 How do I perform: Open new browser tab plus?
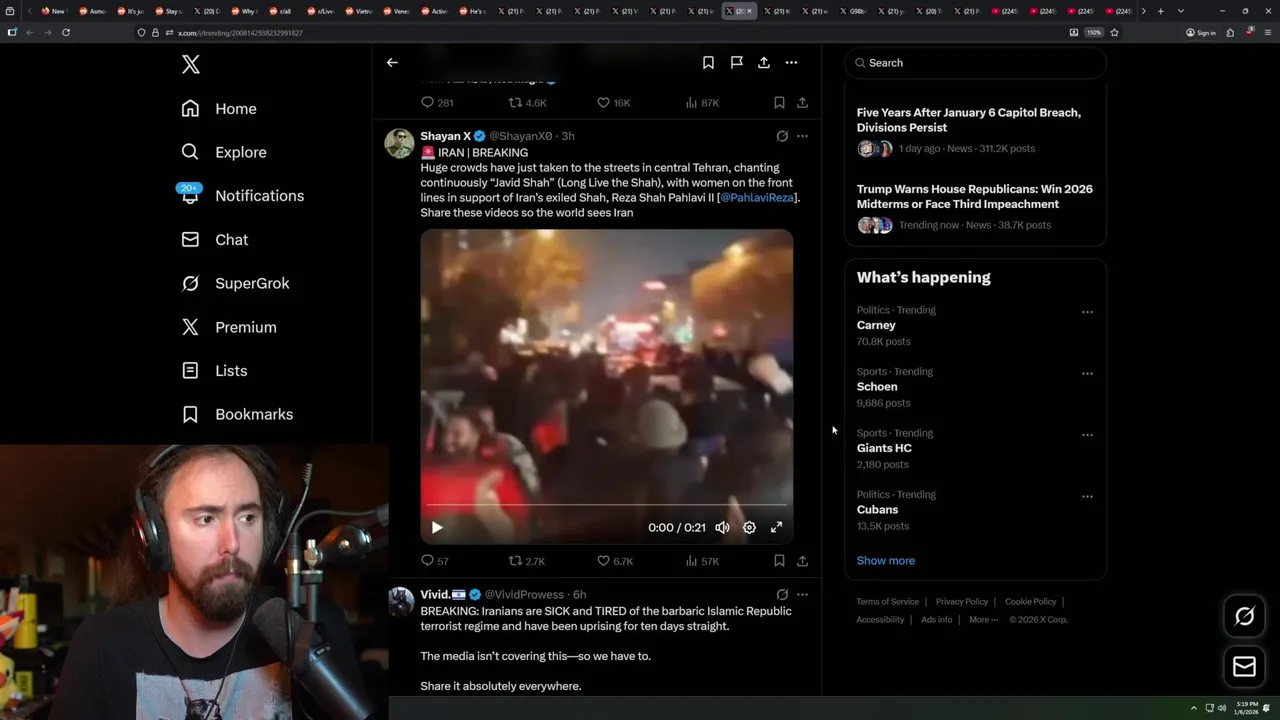[1160, 11]
